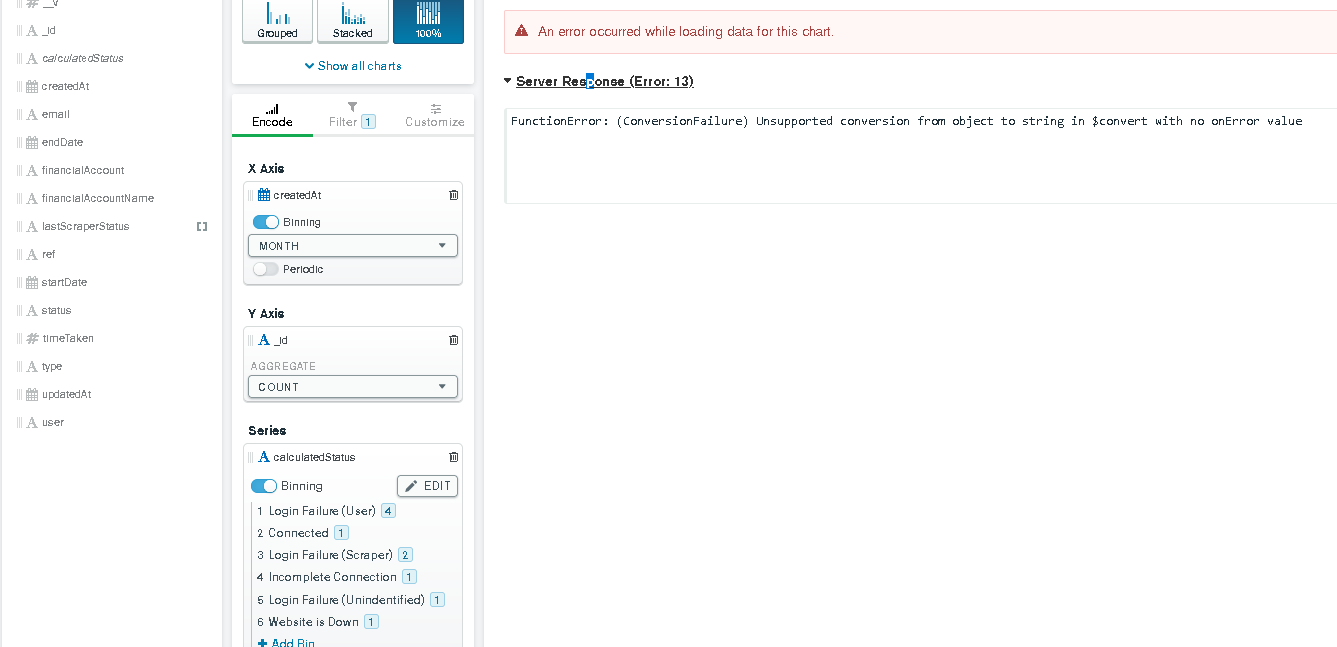The height and width of the screenshot is (647, 1337).
Task: Click the error warning triangle icon
Action: pyautogui.click(x=521, y=32)
